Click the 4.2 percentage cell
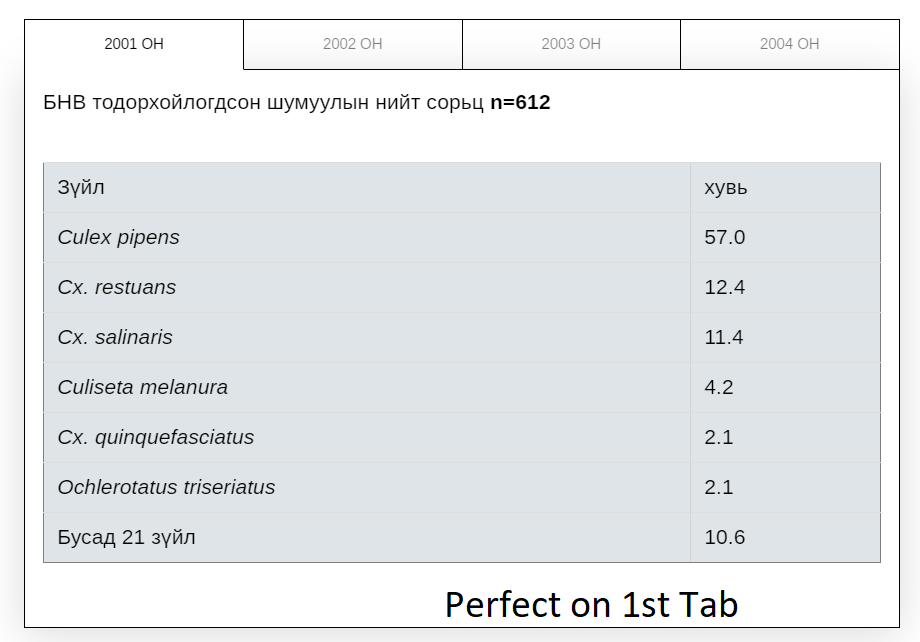This screenshot has height=642, width=920. [x=719, y=387]
